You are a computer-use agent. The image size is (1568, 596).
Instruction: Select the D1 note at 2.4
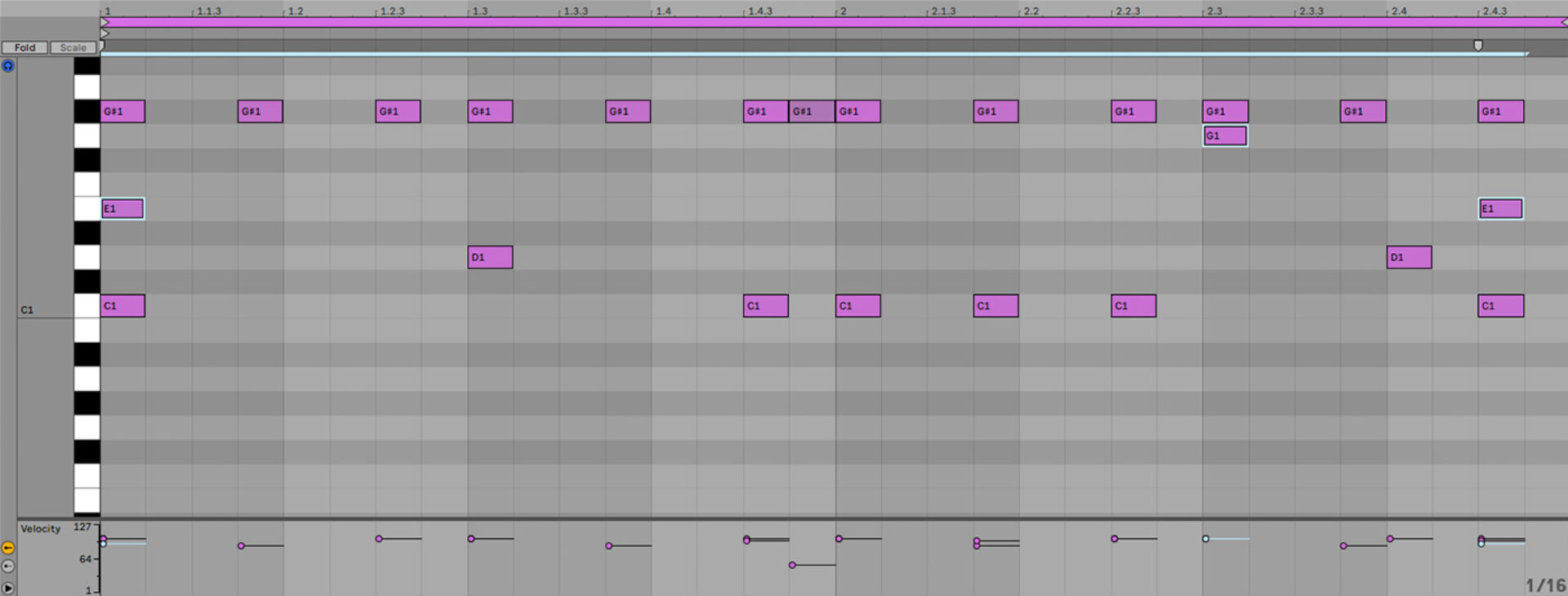[x=1410, y=257]
